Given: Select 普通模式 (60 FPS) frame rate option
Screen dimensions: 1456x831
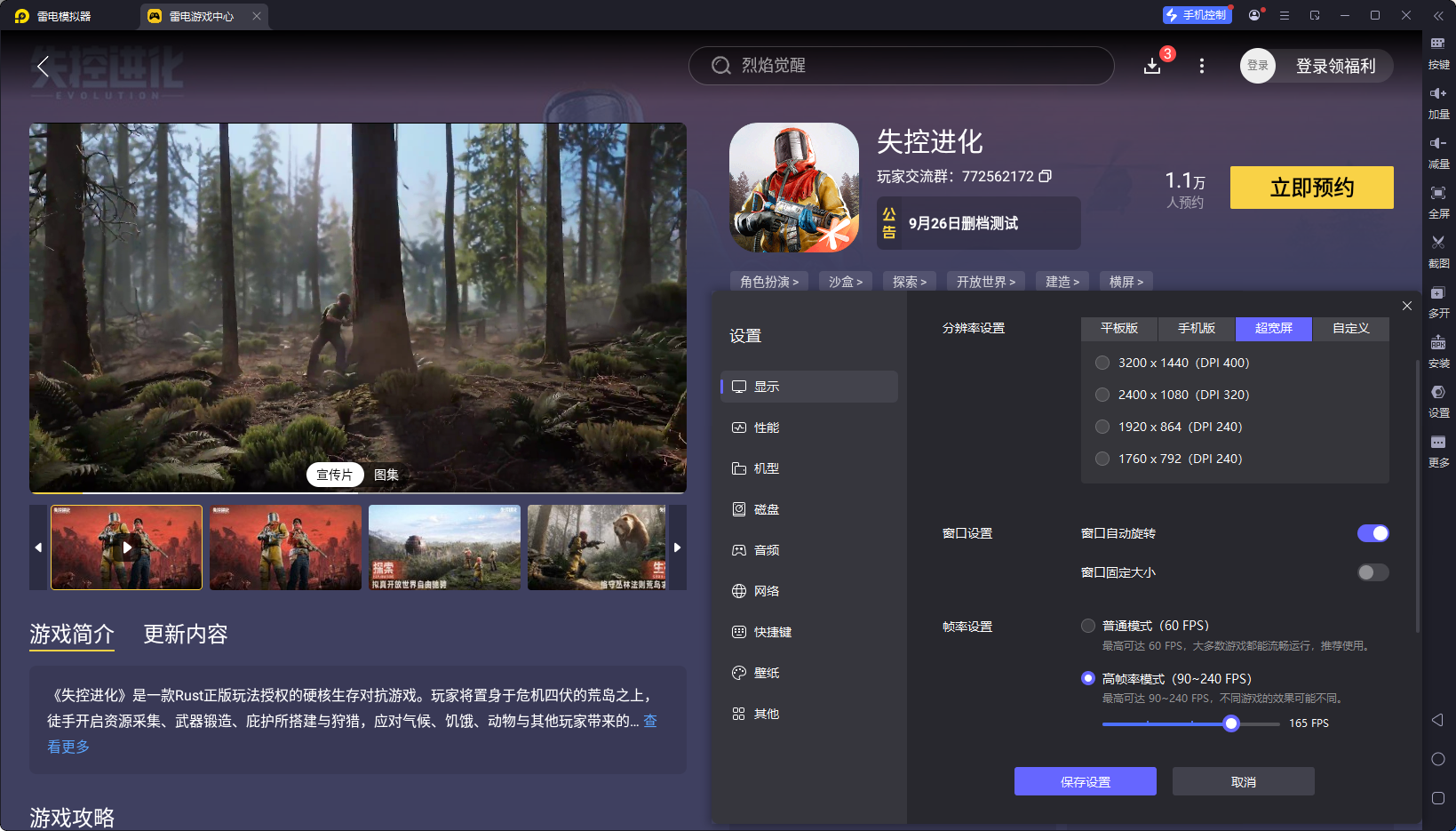Looking at the screenshot, I should pos(1087,625).
